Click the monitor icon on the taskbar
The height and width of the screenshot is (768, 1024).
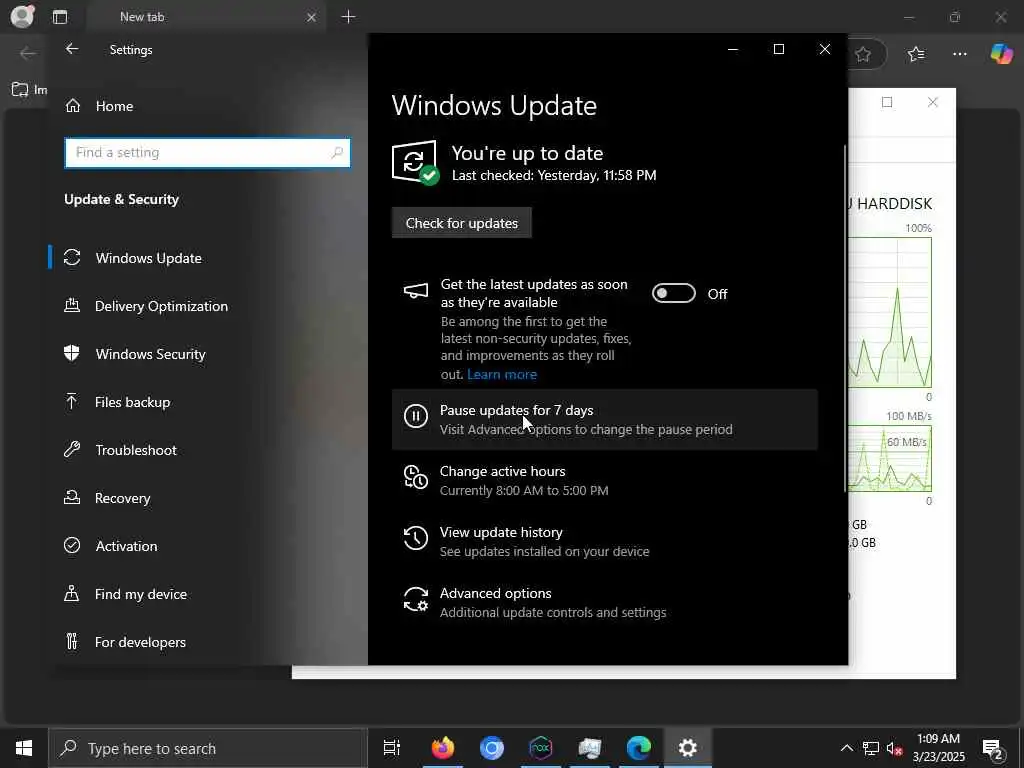point(589,748)
